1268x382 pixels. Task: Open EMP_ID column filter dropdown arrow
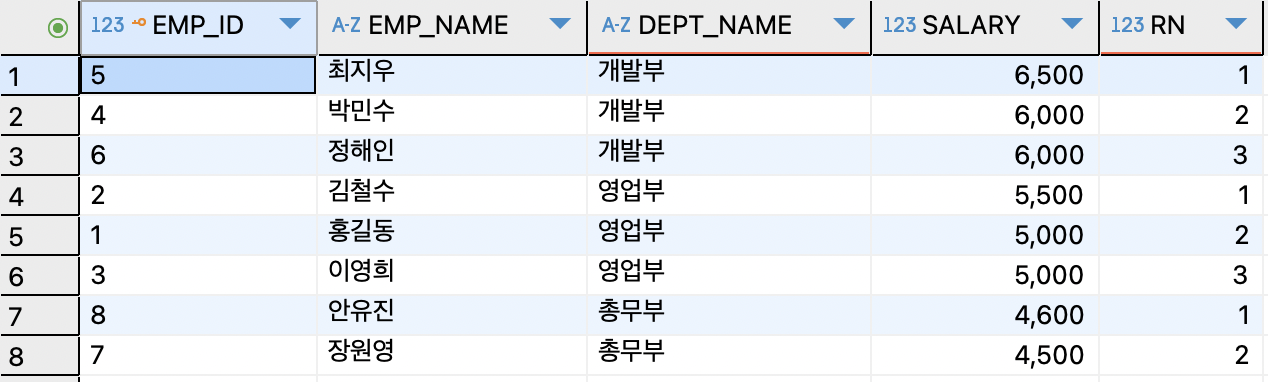click(x=291, y=24)
